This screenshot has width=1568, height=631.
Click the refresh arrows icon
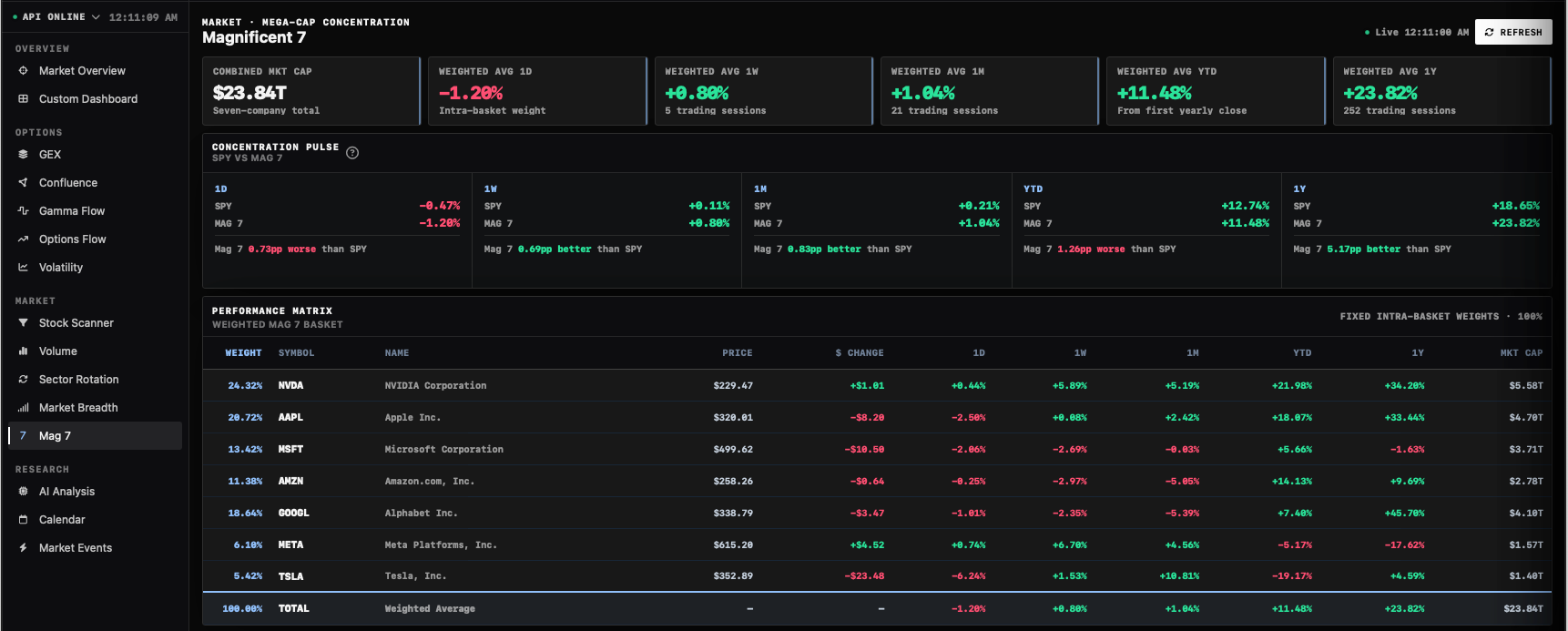[1490, 32]
